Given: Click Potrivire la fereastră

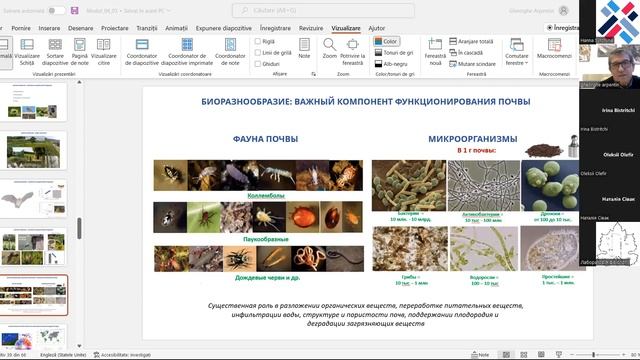Looking at the screenshot, I should point(353,52).
